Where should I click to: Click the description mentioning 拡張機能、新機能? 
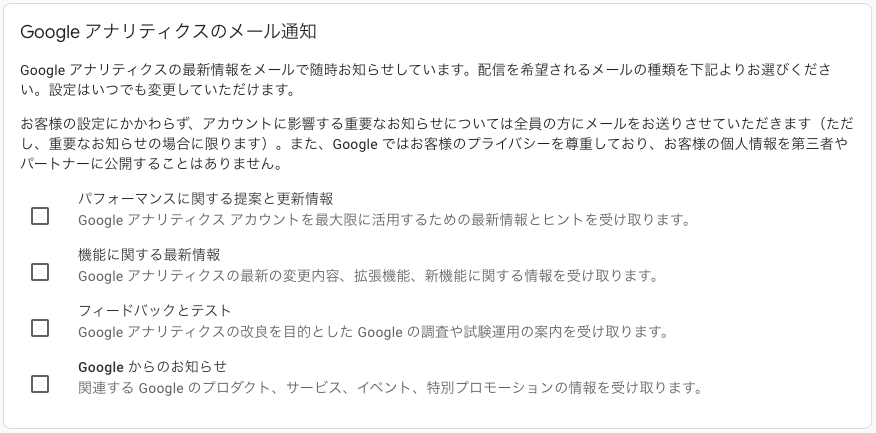(367, 276)
